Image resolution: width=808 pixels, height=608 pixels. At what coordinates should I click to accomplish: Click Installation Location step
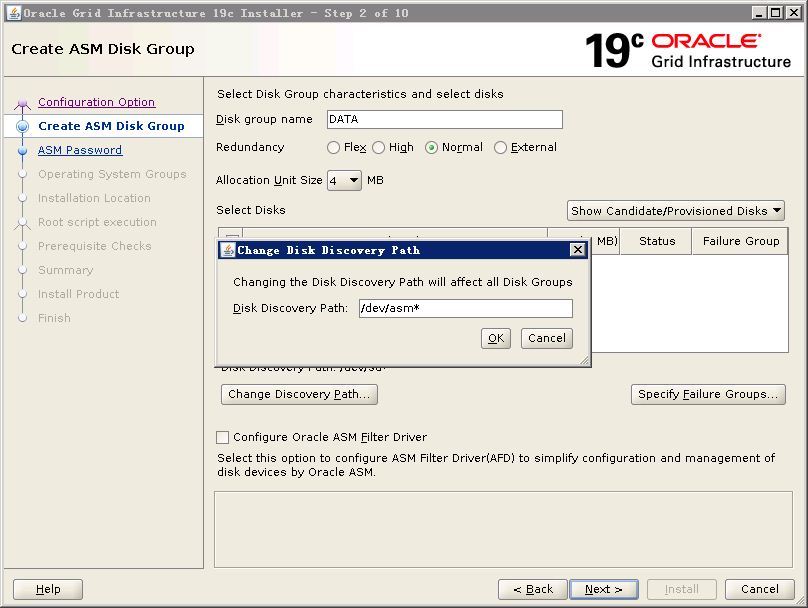click(x=94, y=198)
